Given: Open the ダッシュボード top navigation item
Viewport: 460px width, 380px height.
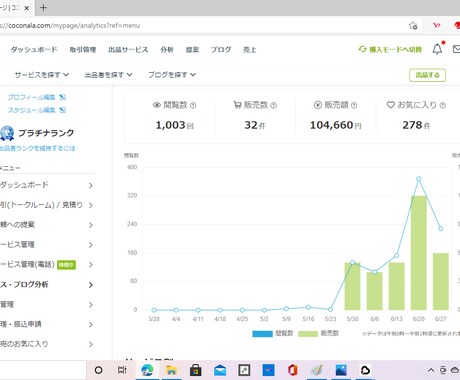Looking at the screenshot, I should [34, 49].
